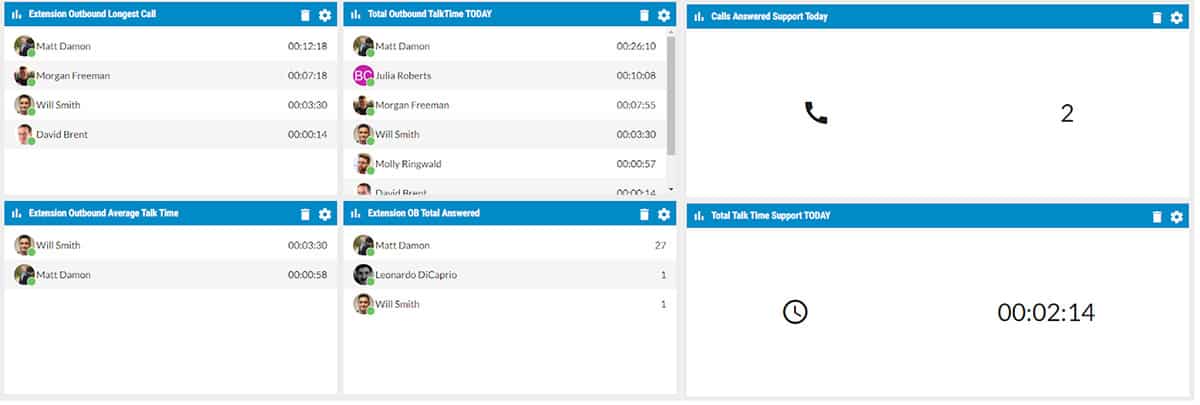Image resolution: width=1200 pixels, height=405 pixels.
Task: Delete the Calls Answered Support Today widget
Action: click(1157, 17)
